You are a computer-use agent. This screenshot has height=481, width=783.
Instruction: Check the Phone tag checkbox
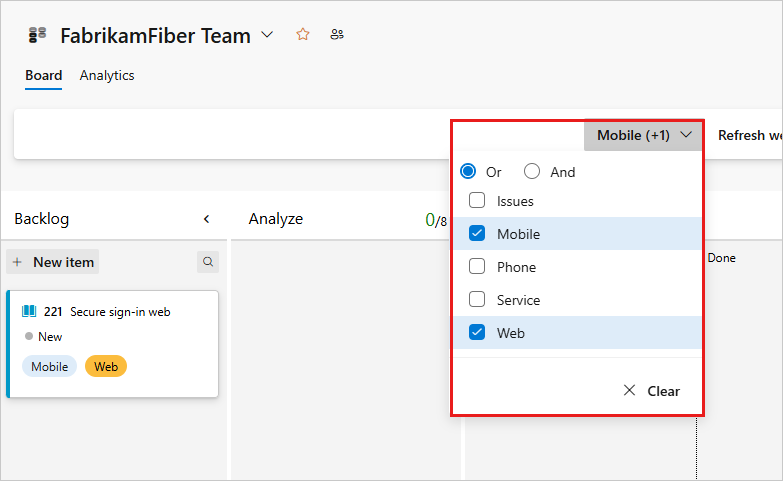point(477,266)
